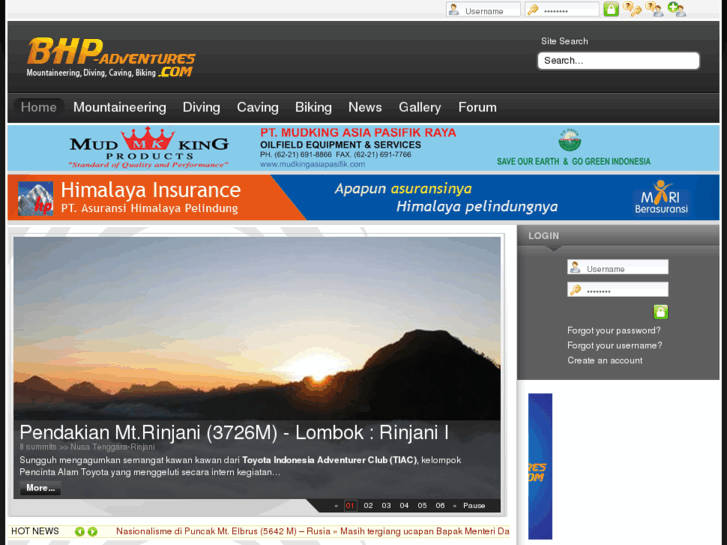This screenshot has height=545, width=727.
Task: Click the top bar password field
Action: coord(562,9)
